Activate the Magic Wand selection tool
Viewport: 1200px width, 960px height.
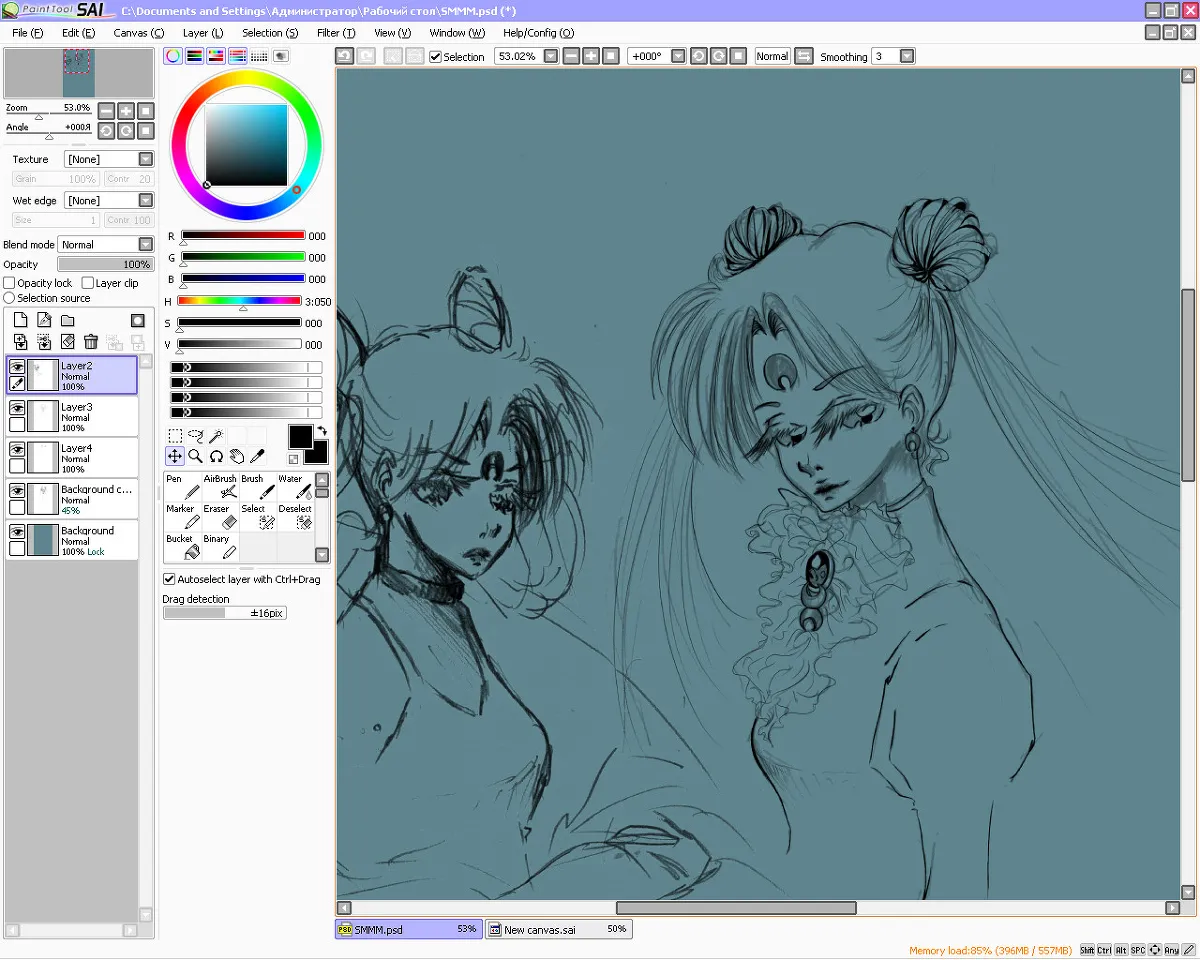pos(215,436)
